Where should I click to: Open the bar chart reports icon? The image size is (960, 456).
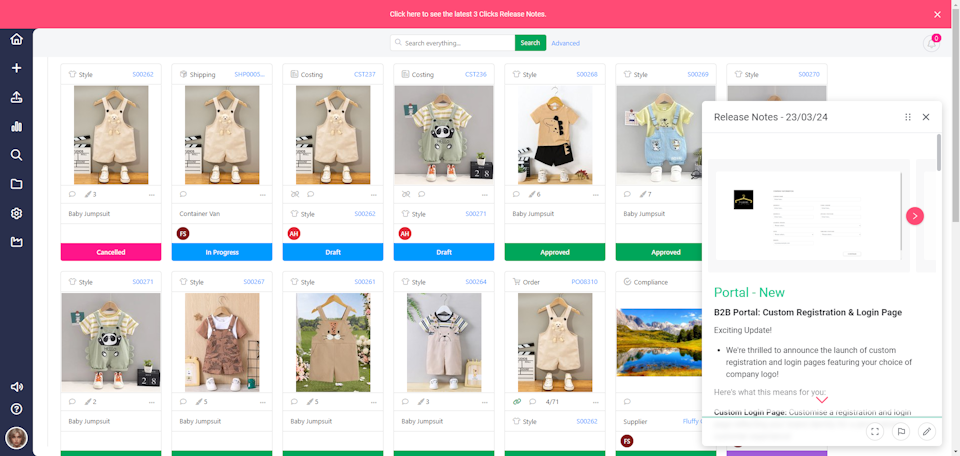point(16,126)
